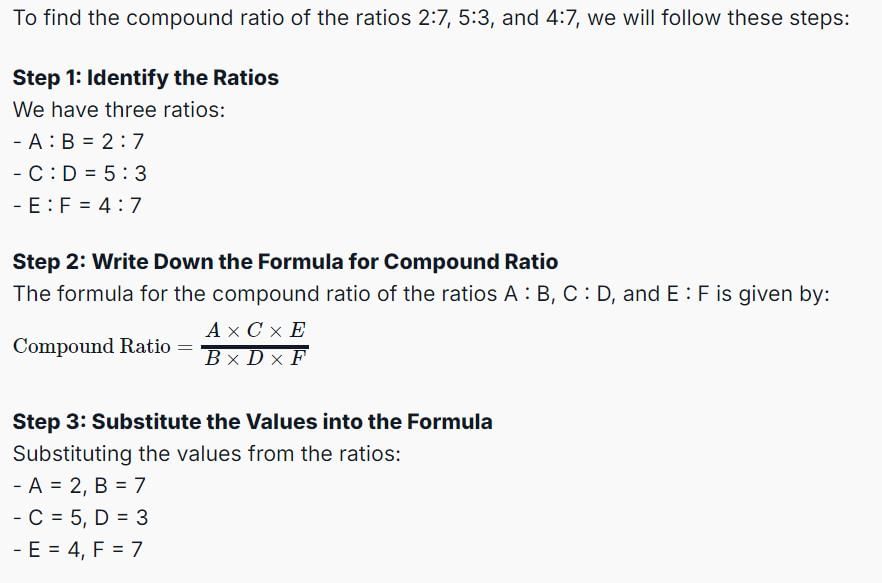Click the line A : B = 2 : 7
The height and width of the screenshot is (583, 882).
(x=79, y=141)
